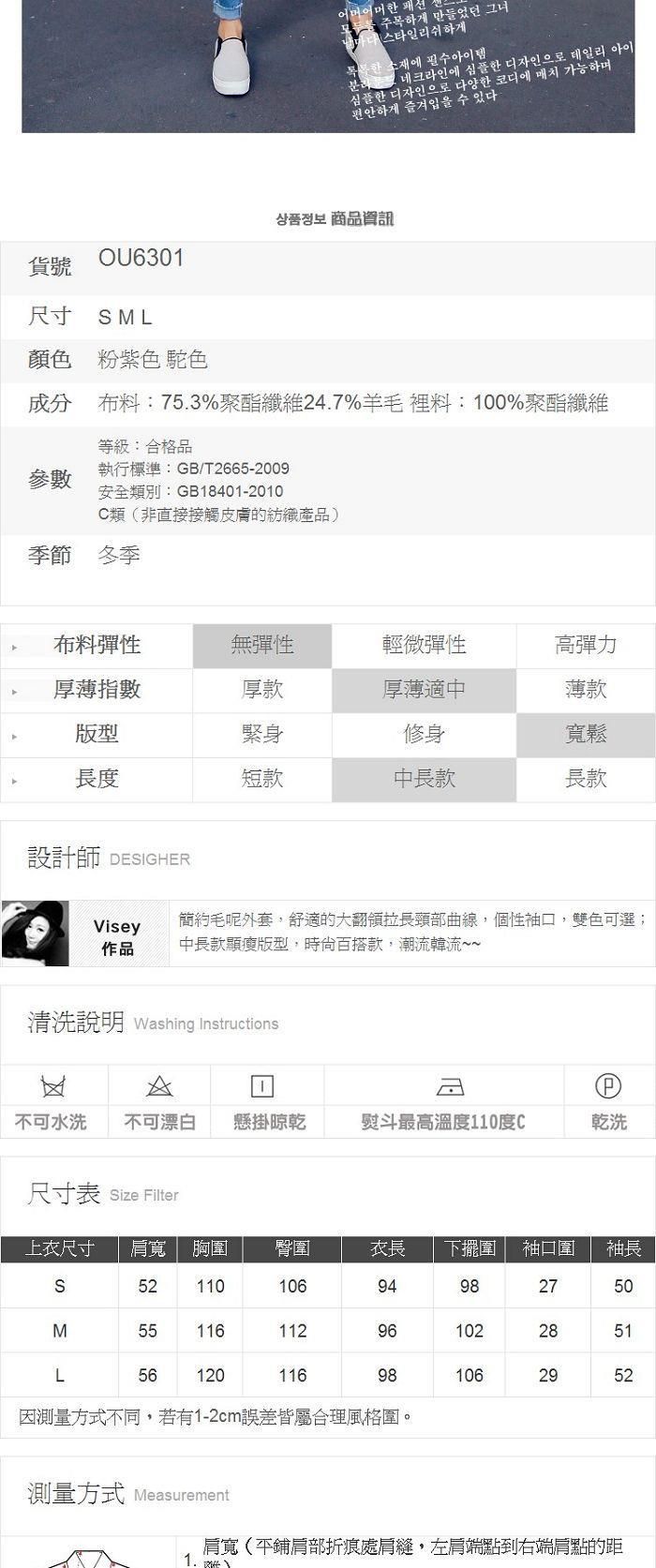
Task: Click the designer Visey portrait photo
Action: coord(36,933)
